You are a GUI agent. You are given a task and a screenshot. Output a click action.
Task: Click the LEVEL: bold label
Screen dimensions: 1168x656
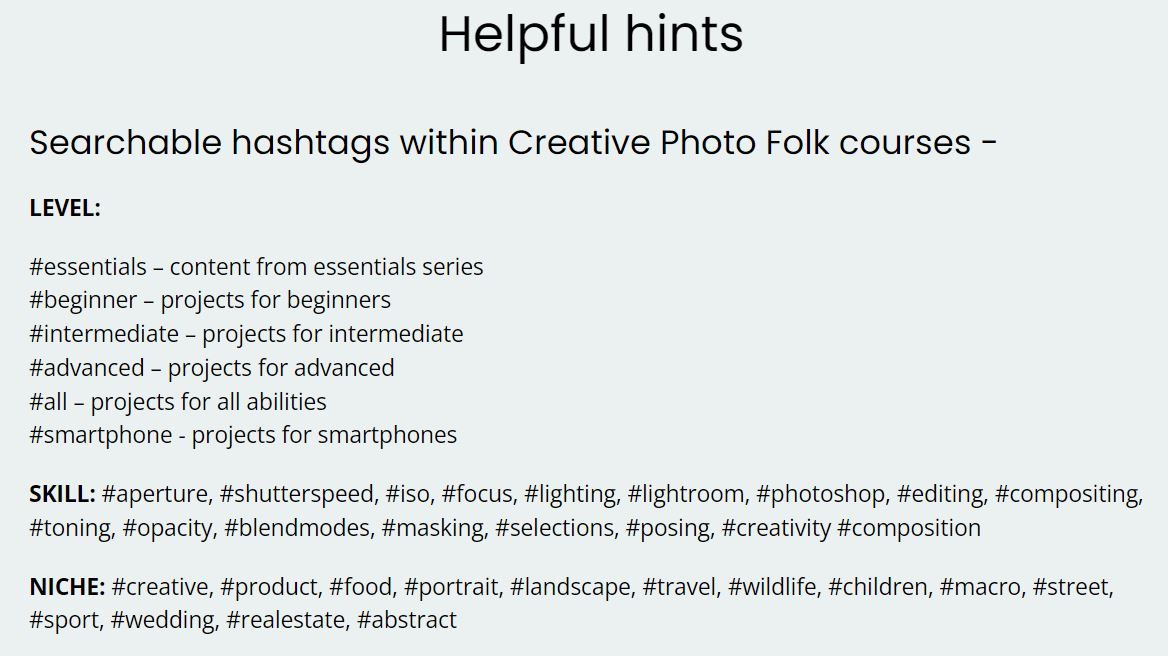click(x=65, y=208)
